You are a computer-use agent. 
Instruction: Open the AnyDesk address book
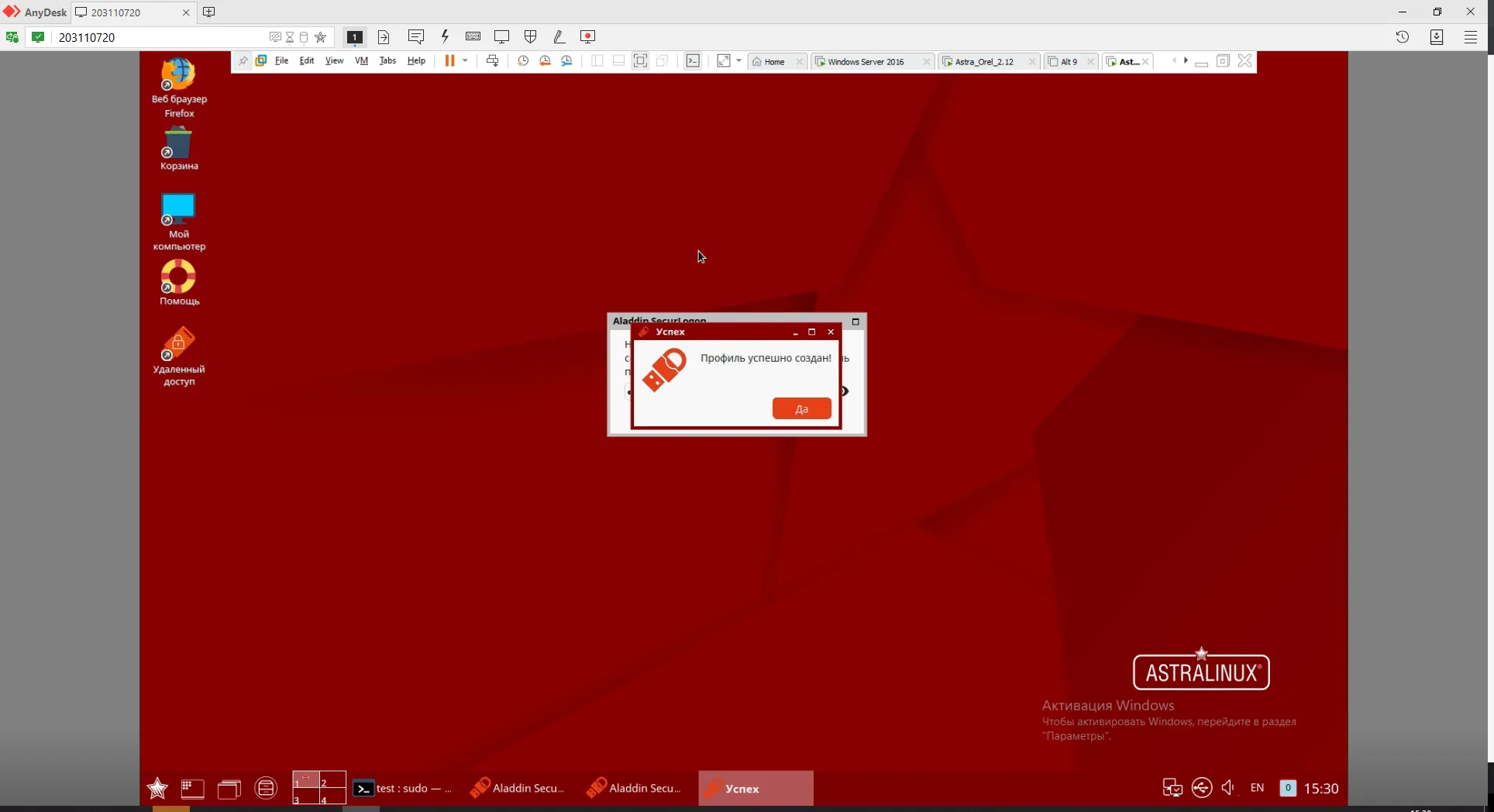point(1437,36)
